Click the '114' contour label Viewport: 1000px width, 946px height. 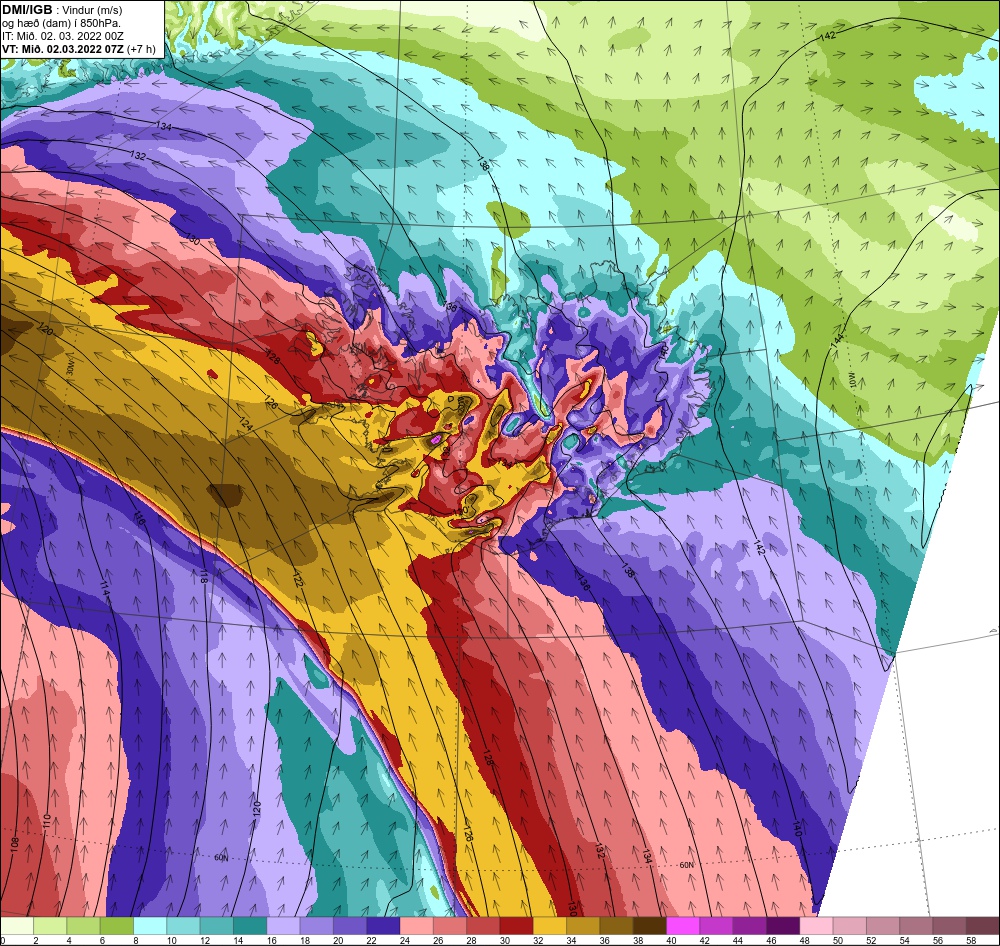pyautogui.click(x=105, y=589)
